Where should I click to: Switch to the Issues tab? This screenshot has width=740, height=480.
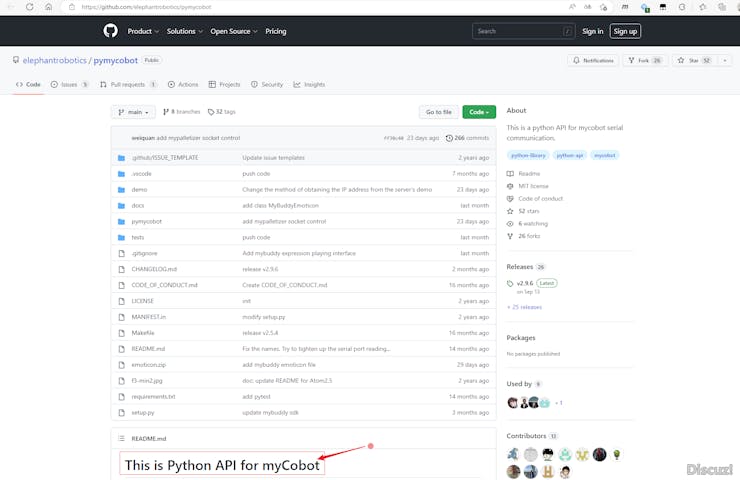pyautogui.click(x=69, y=84)
